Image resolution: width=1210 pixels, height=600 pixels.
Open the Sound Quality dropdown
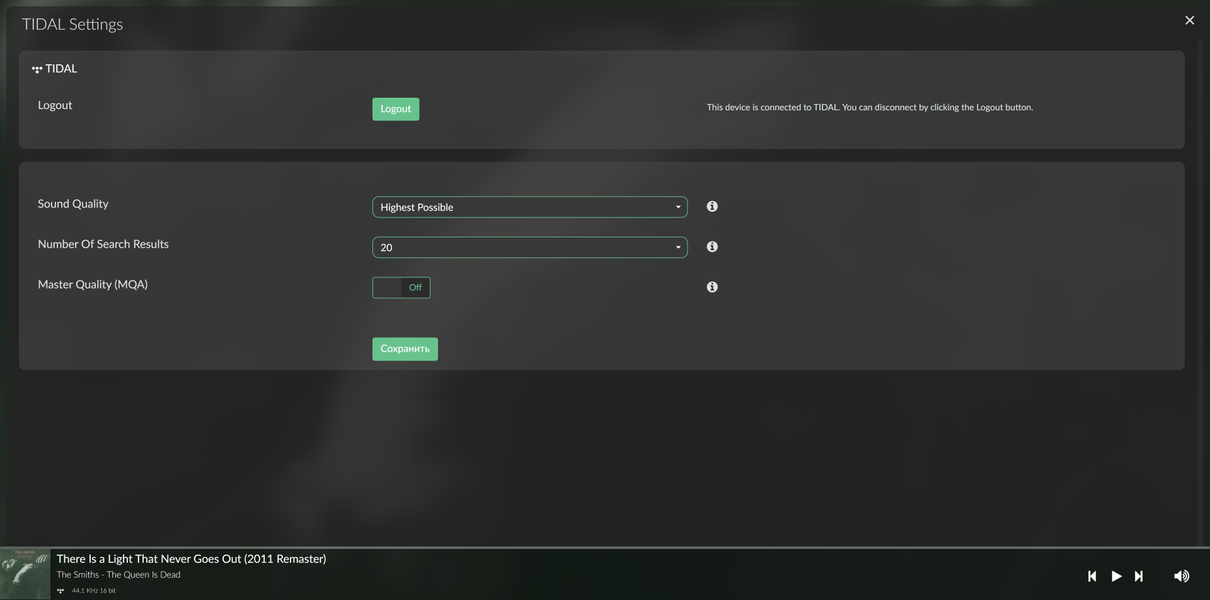click(x=530, y=207)
